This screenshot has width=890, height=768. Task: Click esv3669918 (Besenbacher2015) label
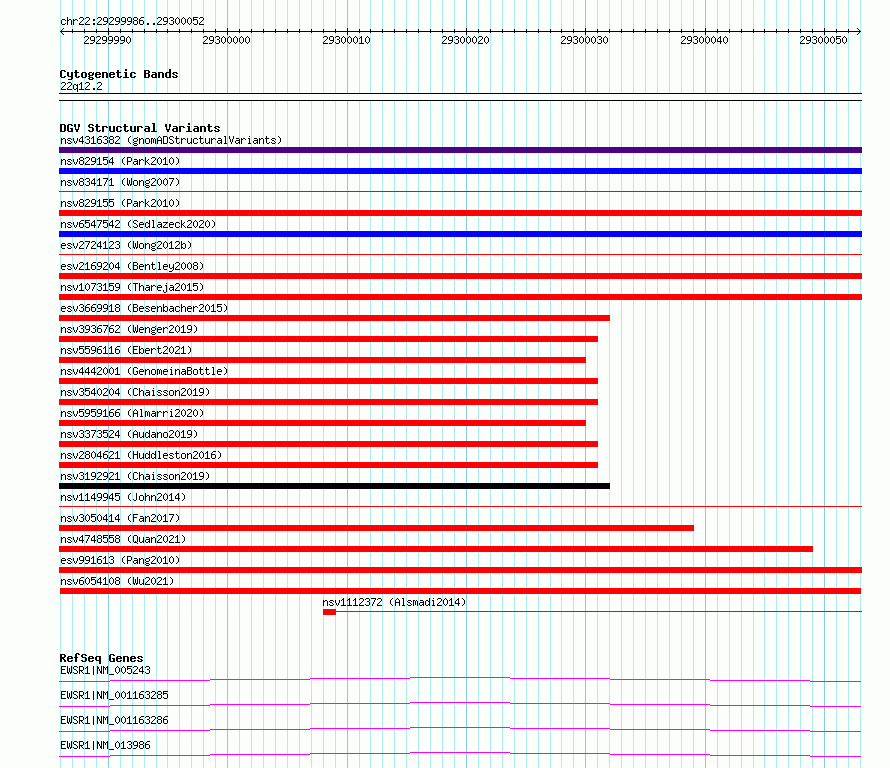(x=144, y=308)
